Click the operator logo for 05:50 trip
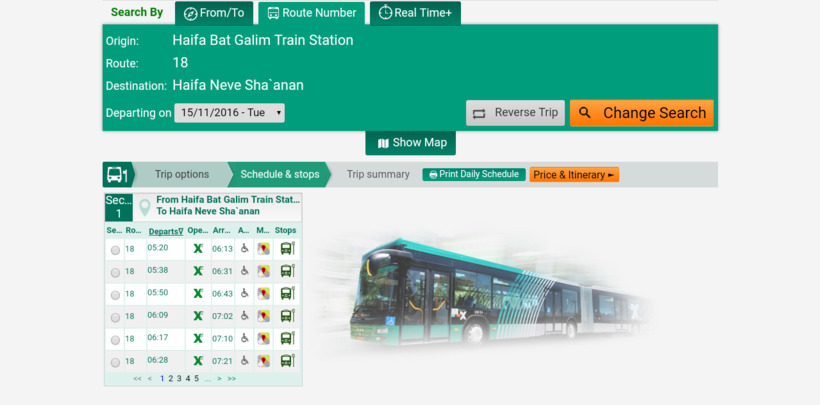 198,294
